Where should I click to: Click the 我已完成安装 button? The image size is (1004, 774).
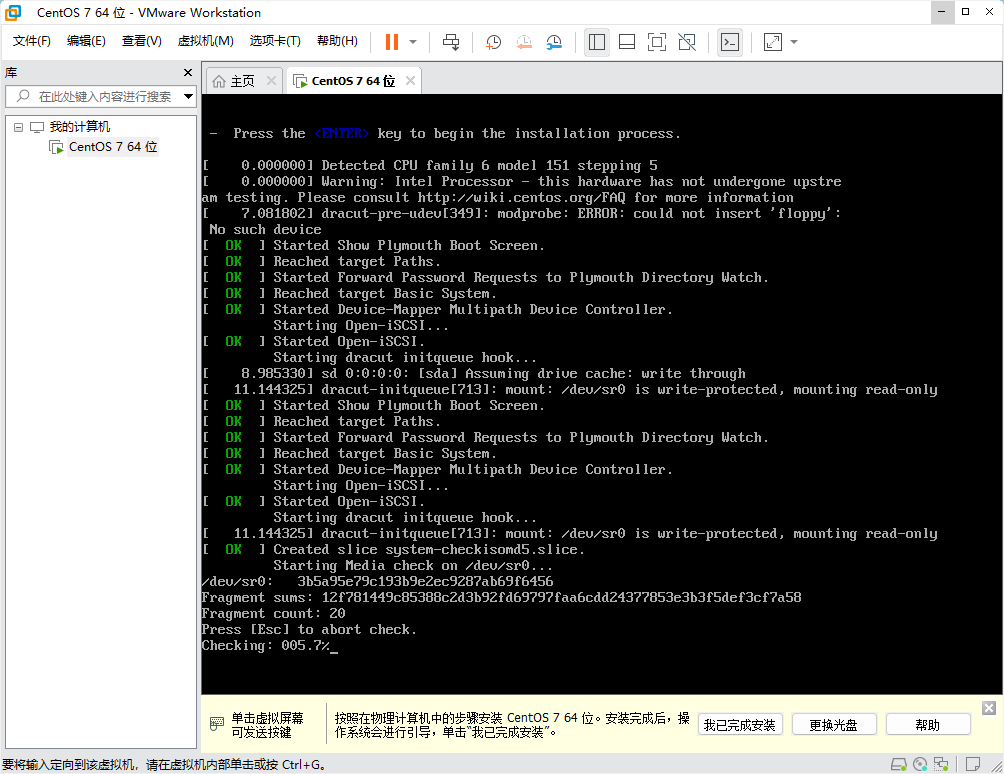point(740,725)
